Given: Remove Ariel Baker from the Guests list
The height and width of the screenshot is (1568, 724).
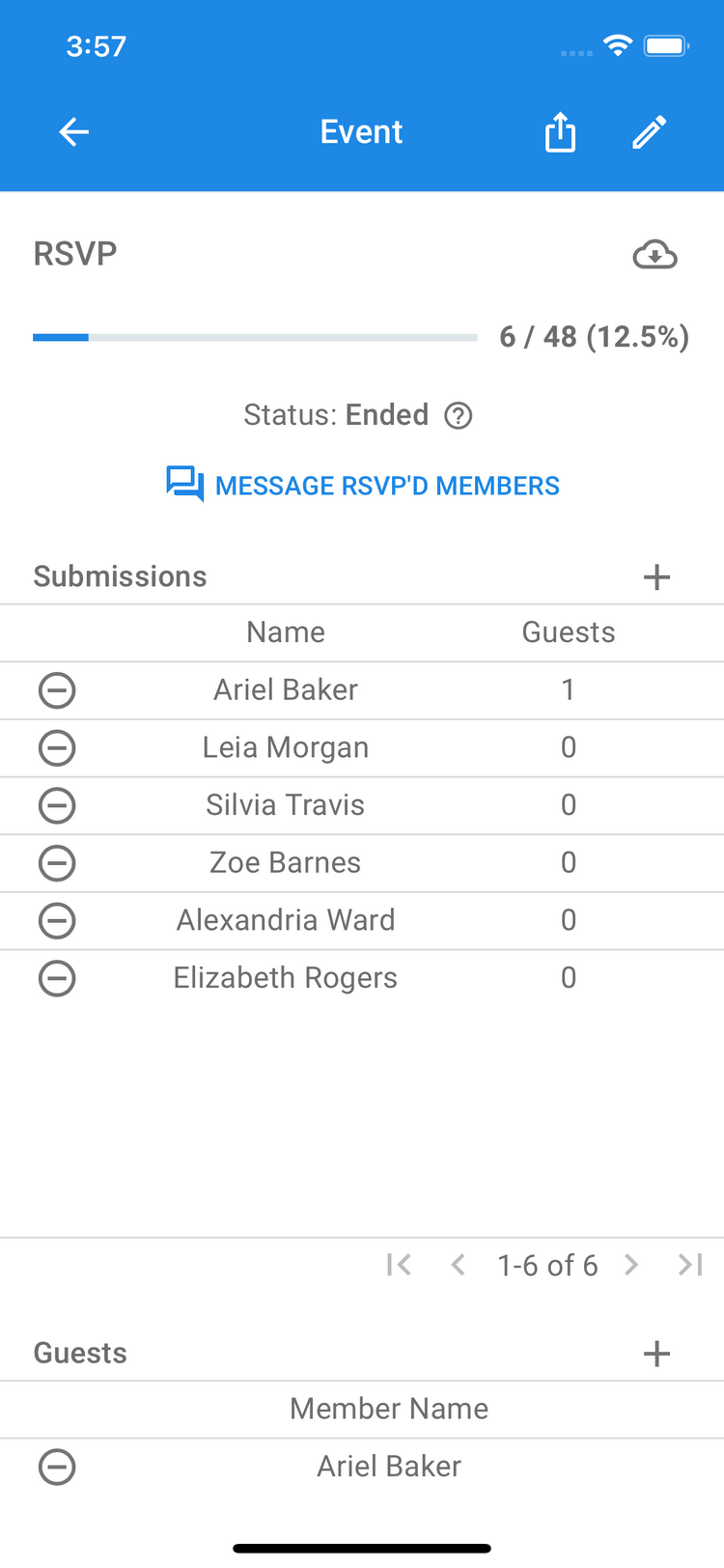Looking at the screenshot, I should 57,1468.
